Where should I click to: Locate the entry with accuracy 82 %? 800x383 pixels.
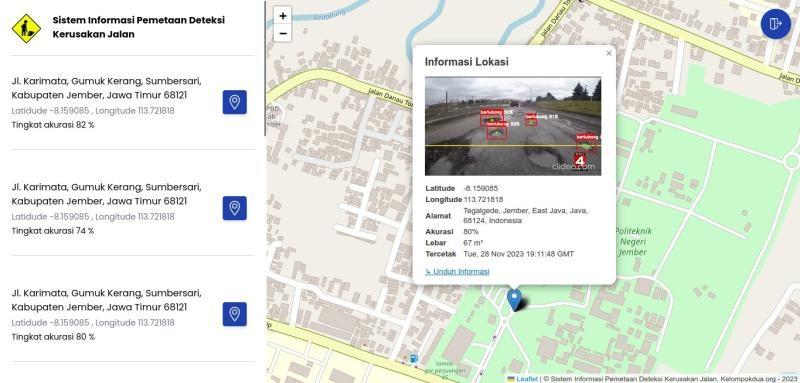coord(234,102)
